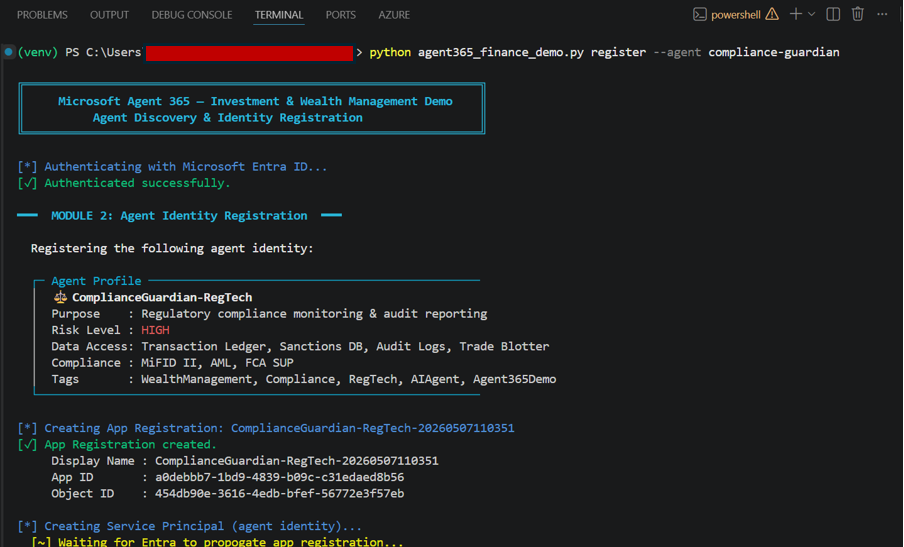Click the 'Agent365Demo' tag
Viewport: 904px width, 547px height.
click(514, 379)
